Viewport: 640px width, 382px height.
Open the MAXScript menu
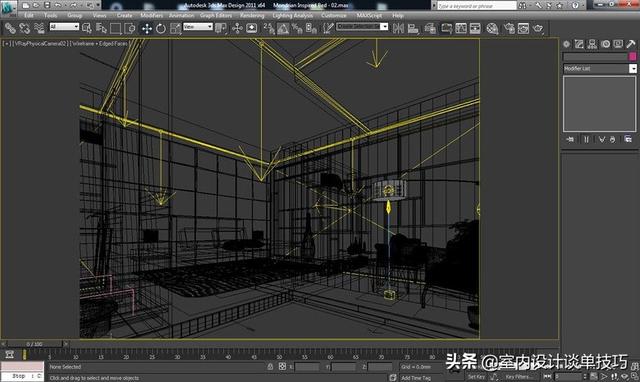tap(369, 16)
